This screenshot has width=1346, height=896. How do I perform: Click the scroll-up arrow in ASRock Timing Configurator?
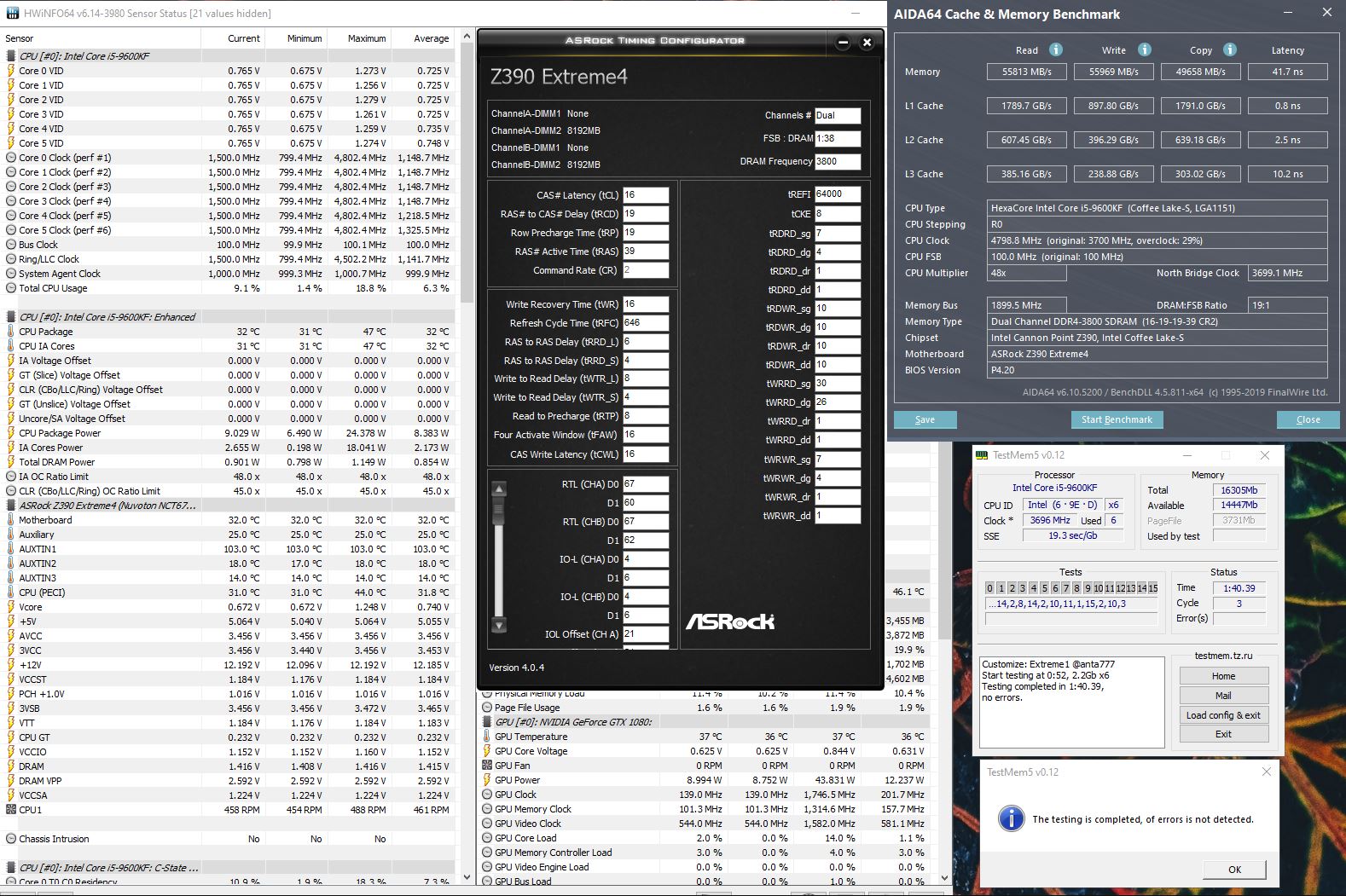(x=500, y=489)
